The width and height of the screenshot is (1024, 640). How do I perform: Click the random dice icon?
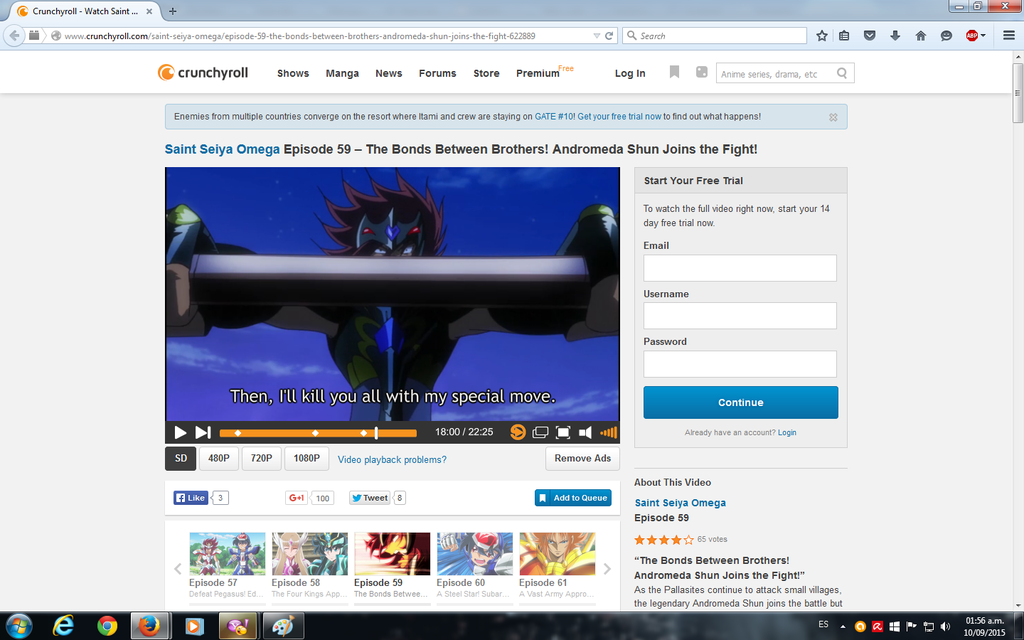(701, 72)
